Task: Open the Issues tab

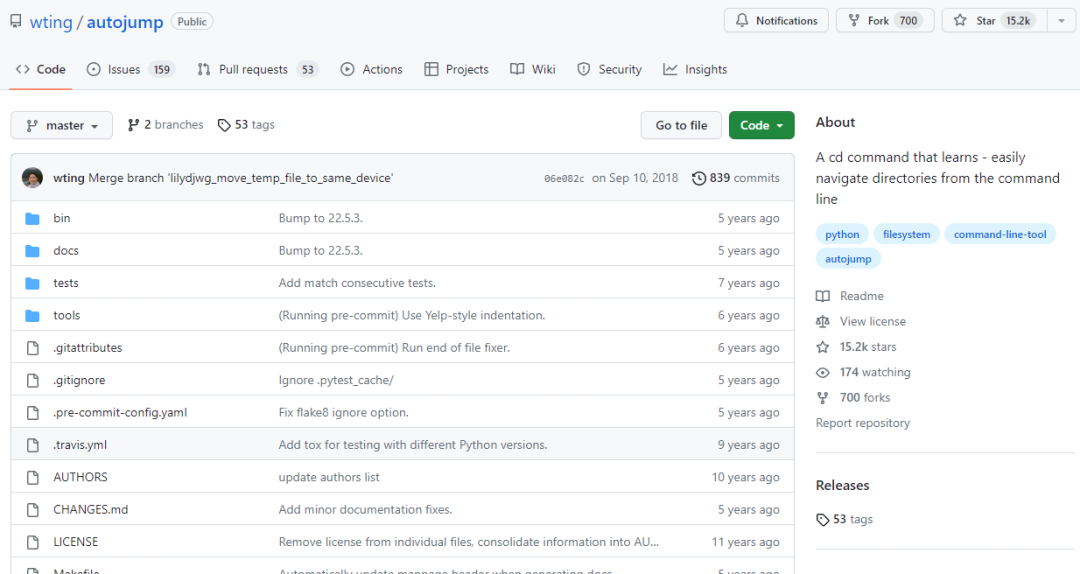Action: point(131,70)
